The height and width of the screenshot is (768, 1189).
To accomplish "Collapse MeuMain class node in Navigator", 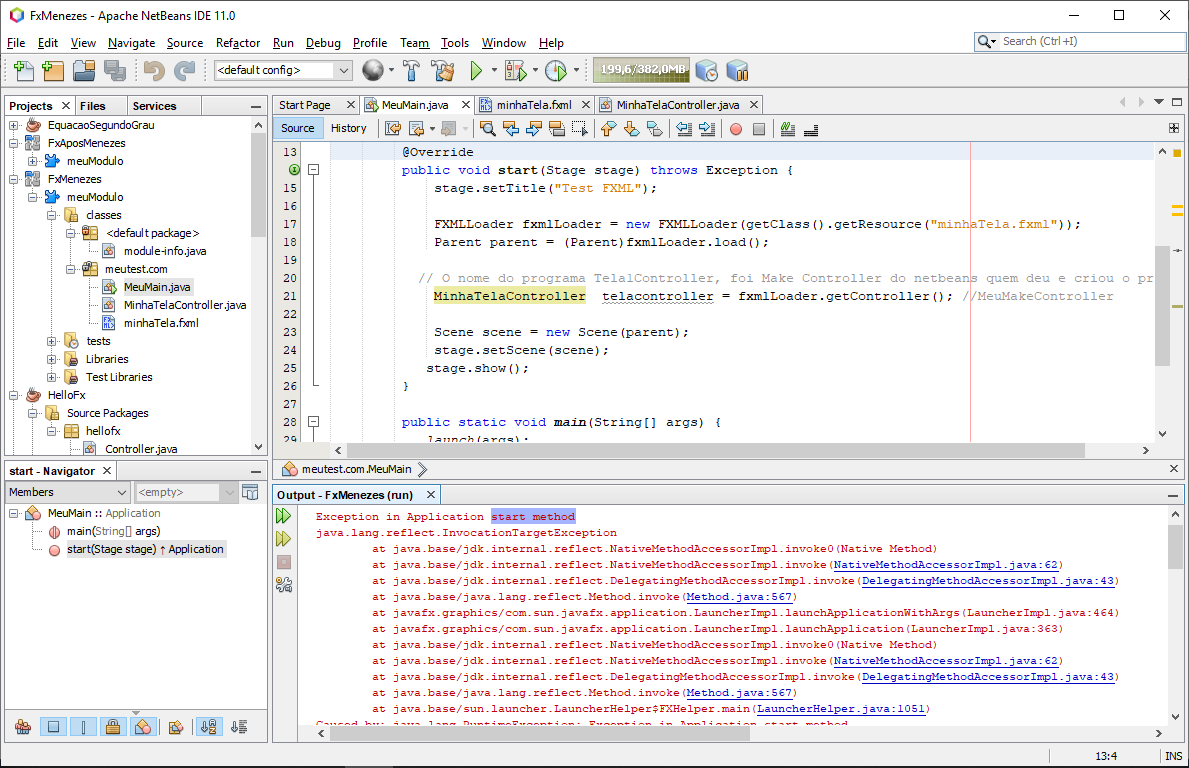I will 14,513.
